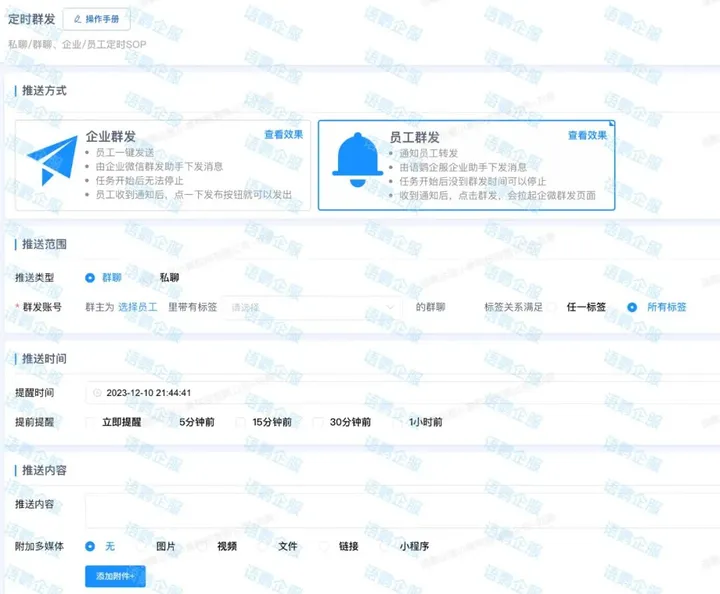
Task: Open the 操作手册 manual button
Action: (96, 19)
